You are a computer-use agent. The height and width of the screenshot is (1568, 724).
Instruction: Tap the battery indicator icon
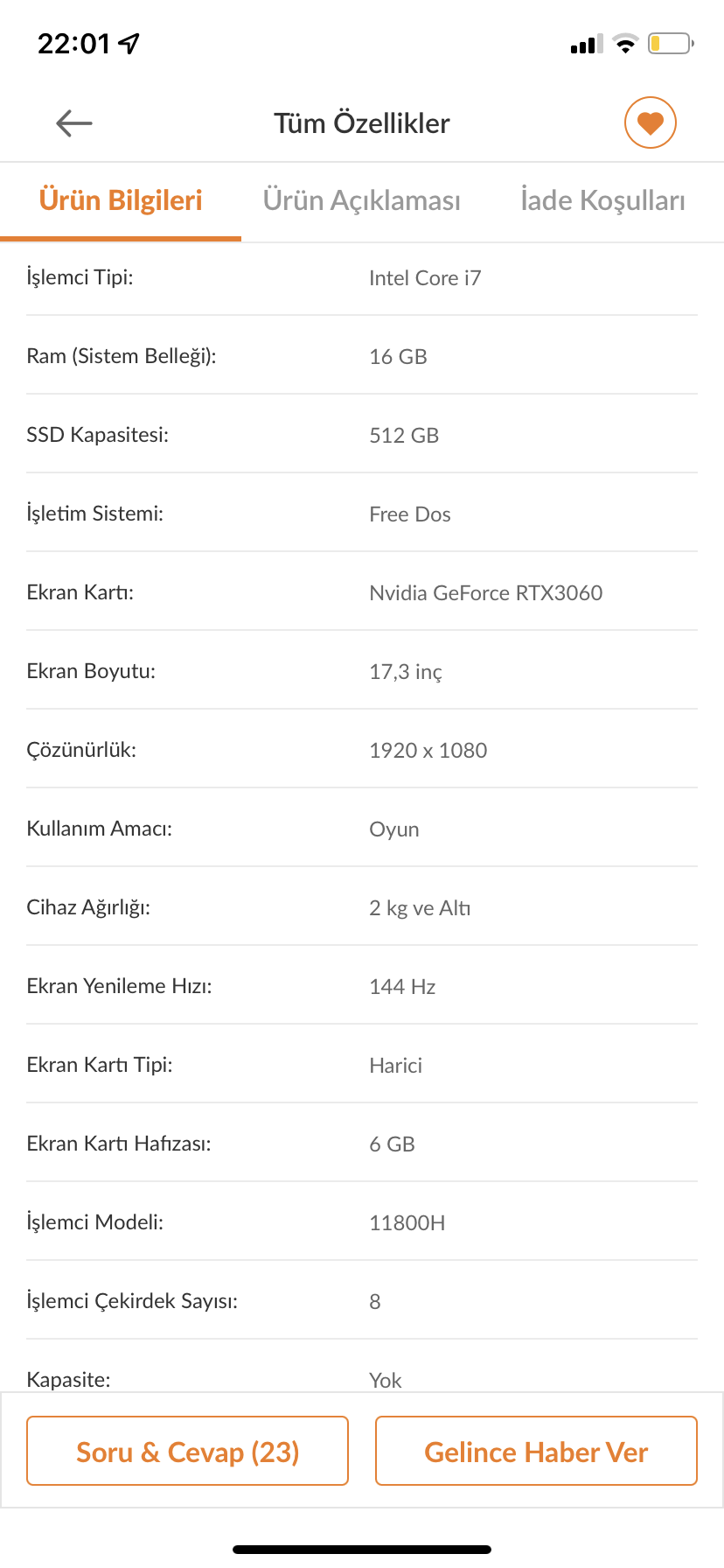point(670,44)
